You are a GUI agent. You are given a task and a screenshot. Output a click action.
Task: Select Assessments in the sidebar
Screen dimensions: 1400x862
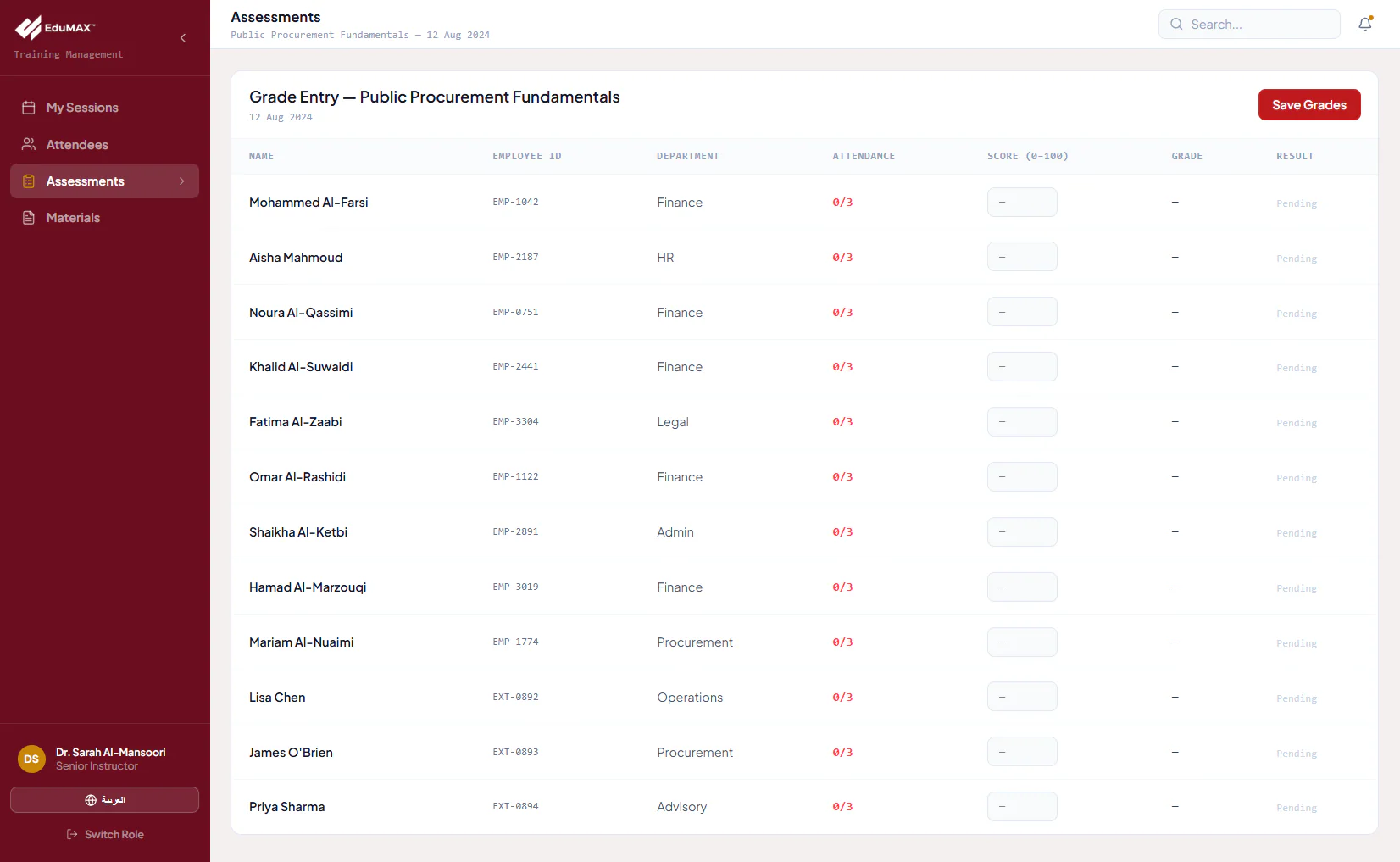coord(104,181)
